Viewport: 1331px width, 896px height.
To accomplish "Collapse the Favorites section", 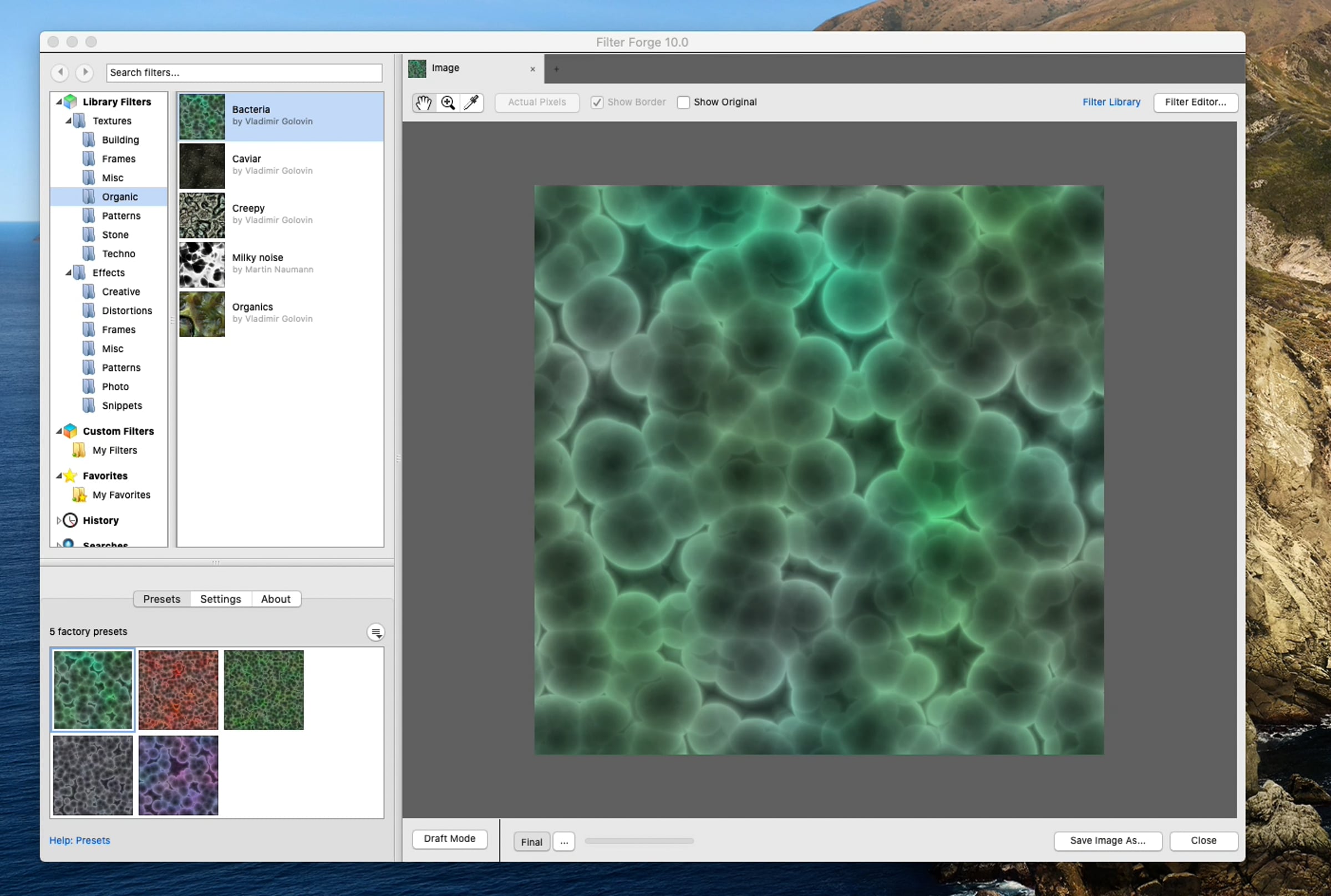I will [x=59, y=475].
